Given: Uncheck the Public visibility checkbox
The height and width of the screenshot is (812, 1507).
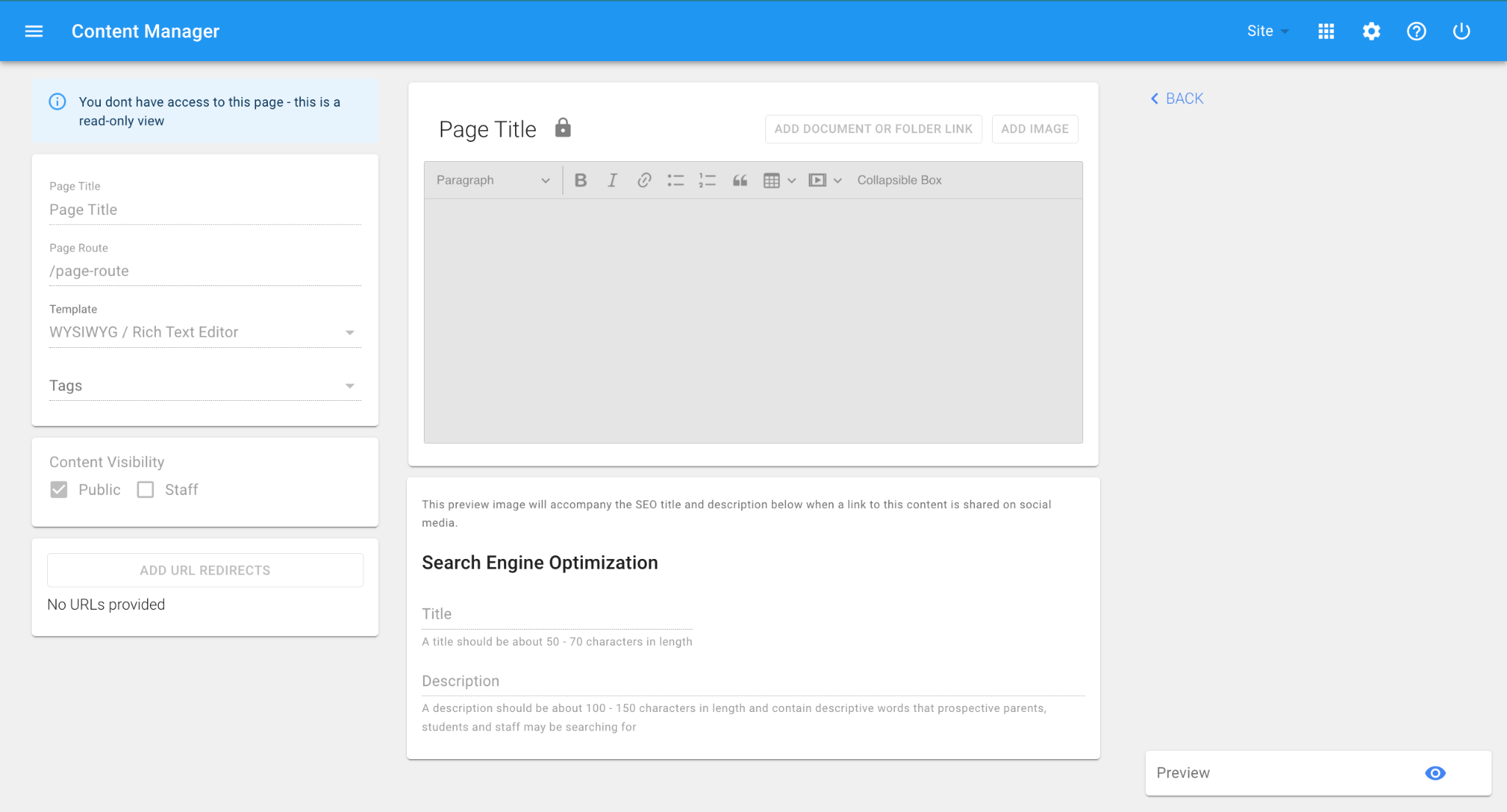Looking at the screenshot, I should 59,490.
